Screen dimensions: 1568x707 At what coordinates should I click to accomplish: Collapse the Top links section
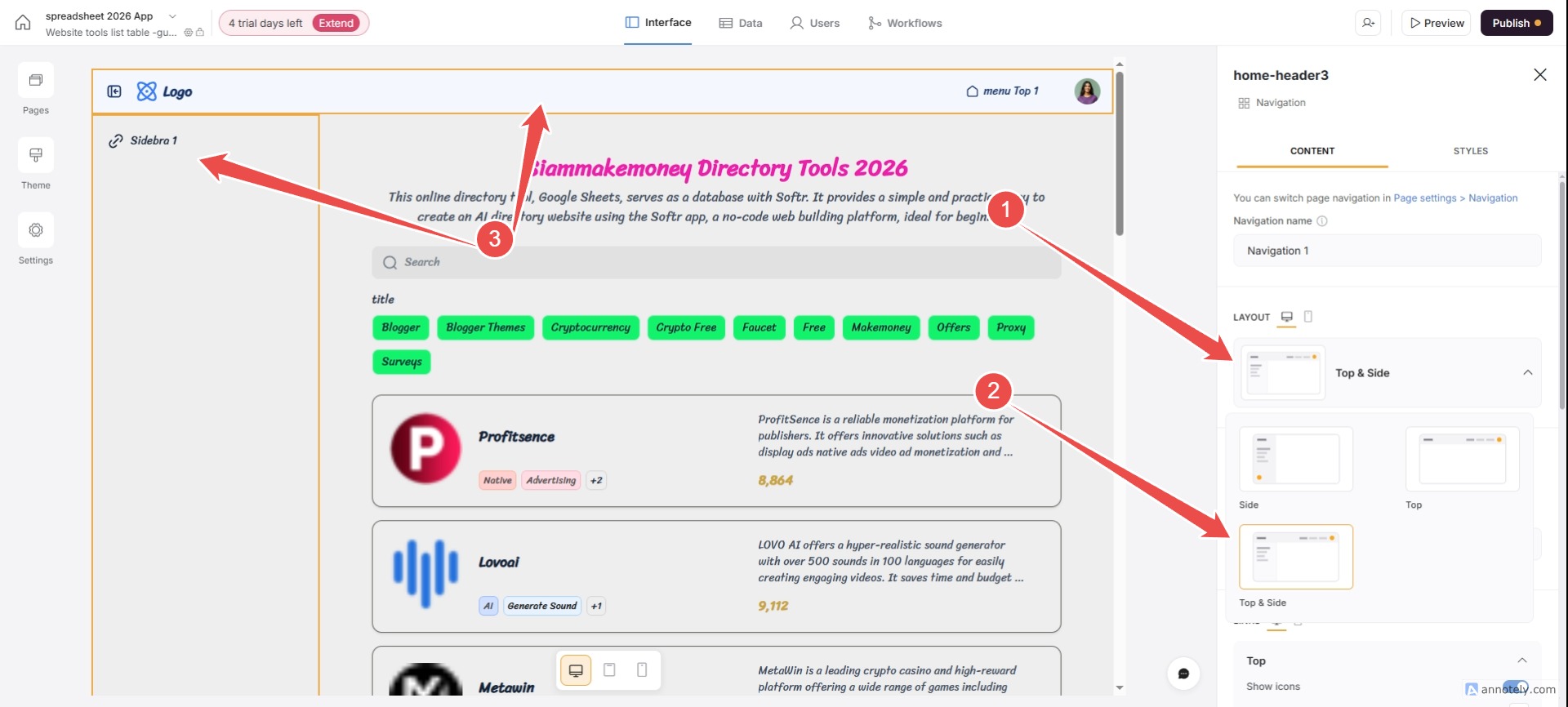pyautogui.click(x=1521, y=660)
